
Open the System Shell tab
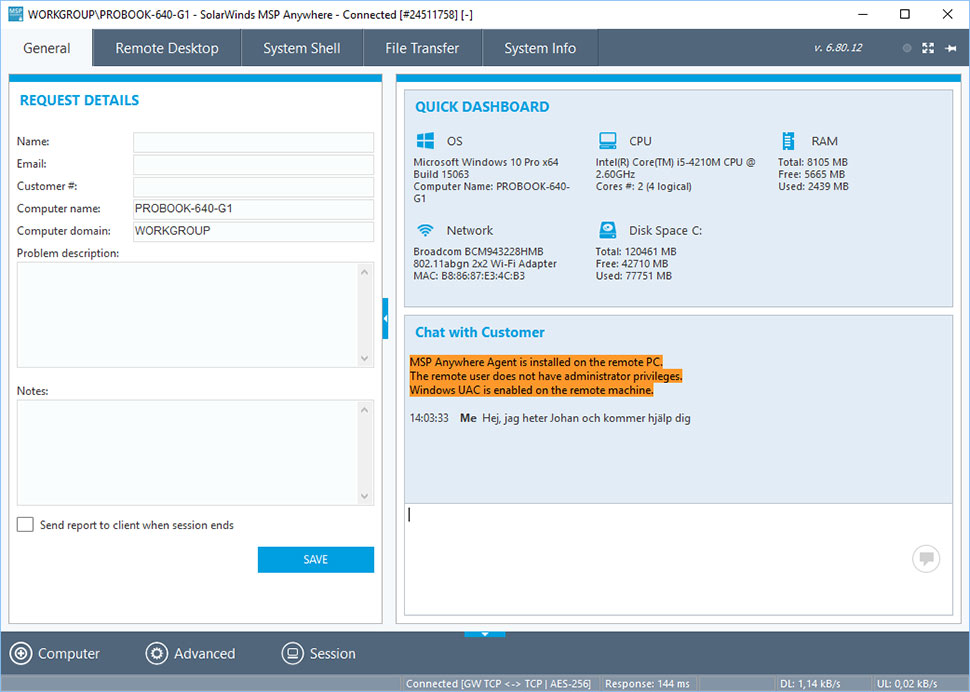301,48
